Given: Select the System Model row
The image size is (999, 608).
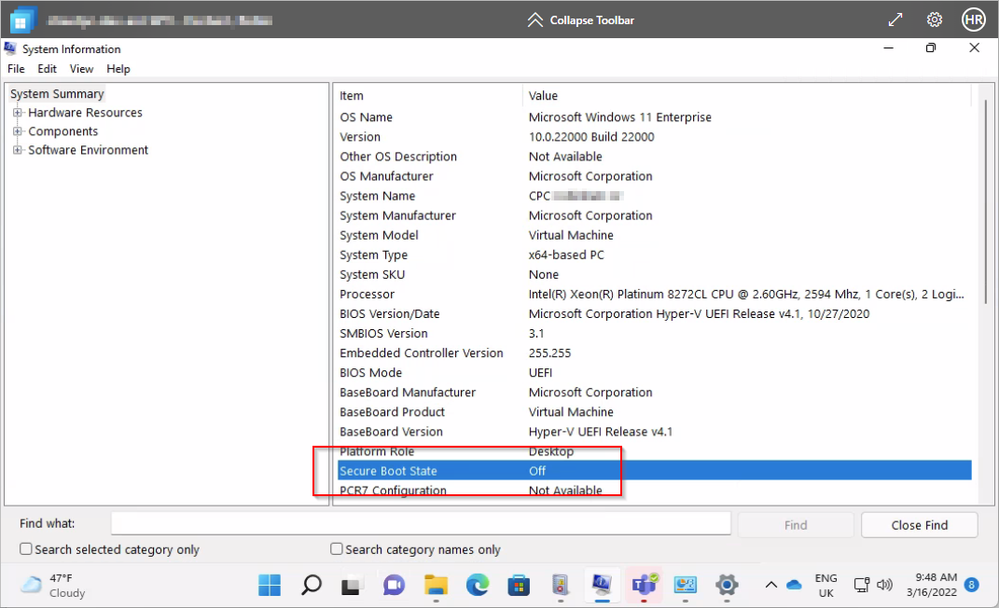Looking at the screenshot, I should coord(654,235).
